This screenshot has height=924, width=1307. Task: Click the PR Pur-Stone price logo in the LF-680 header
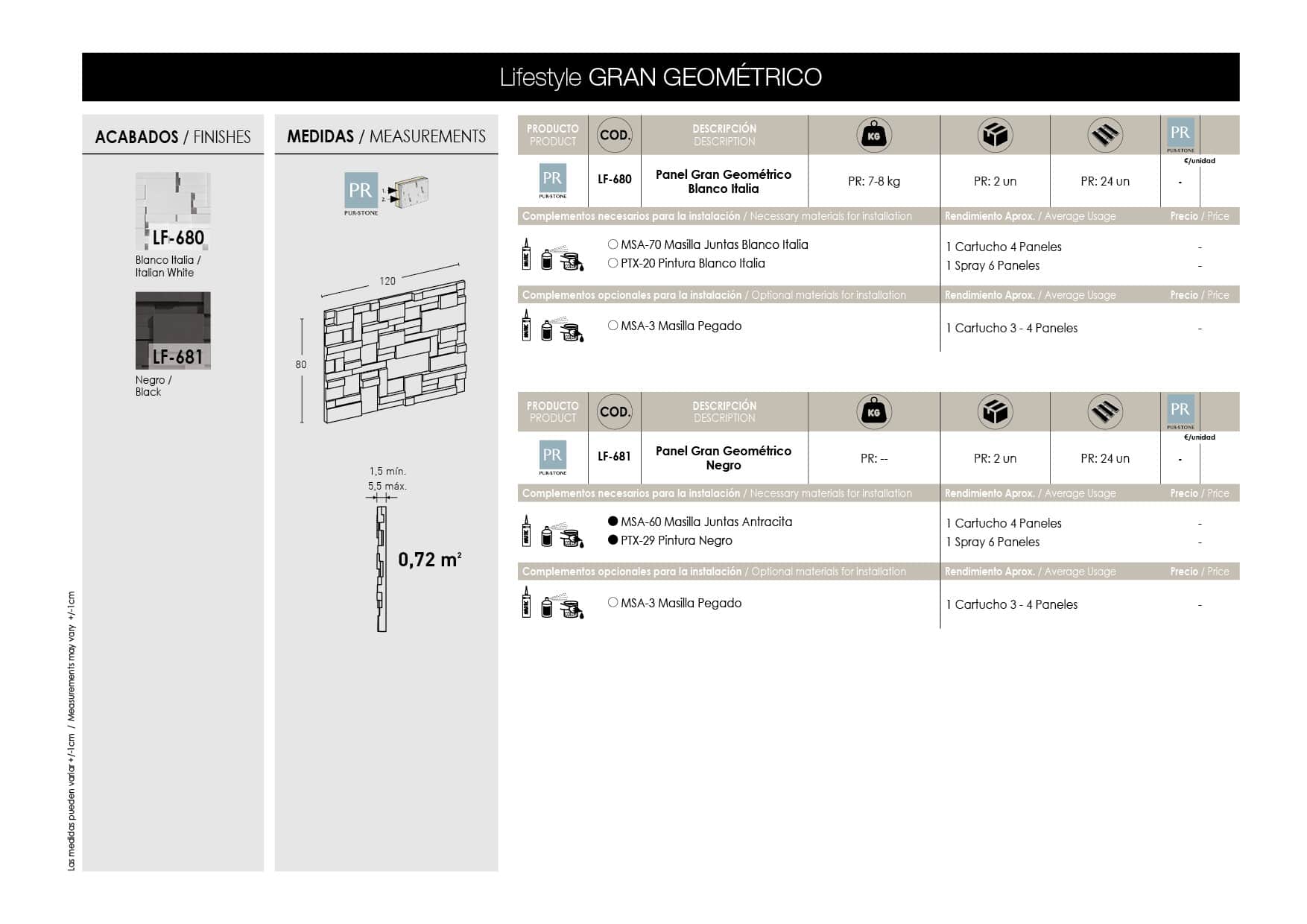[x=1180, y=135]
